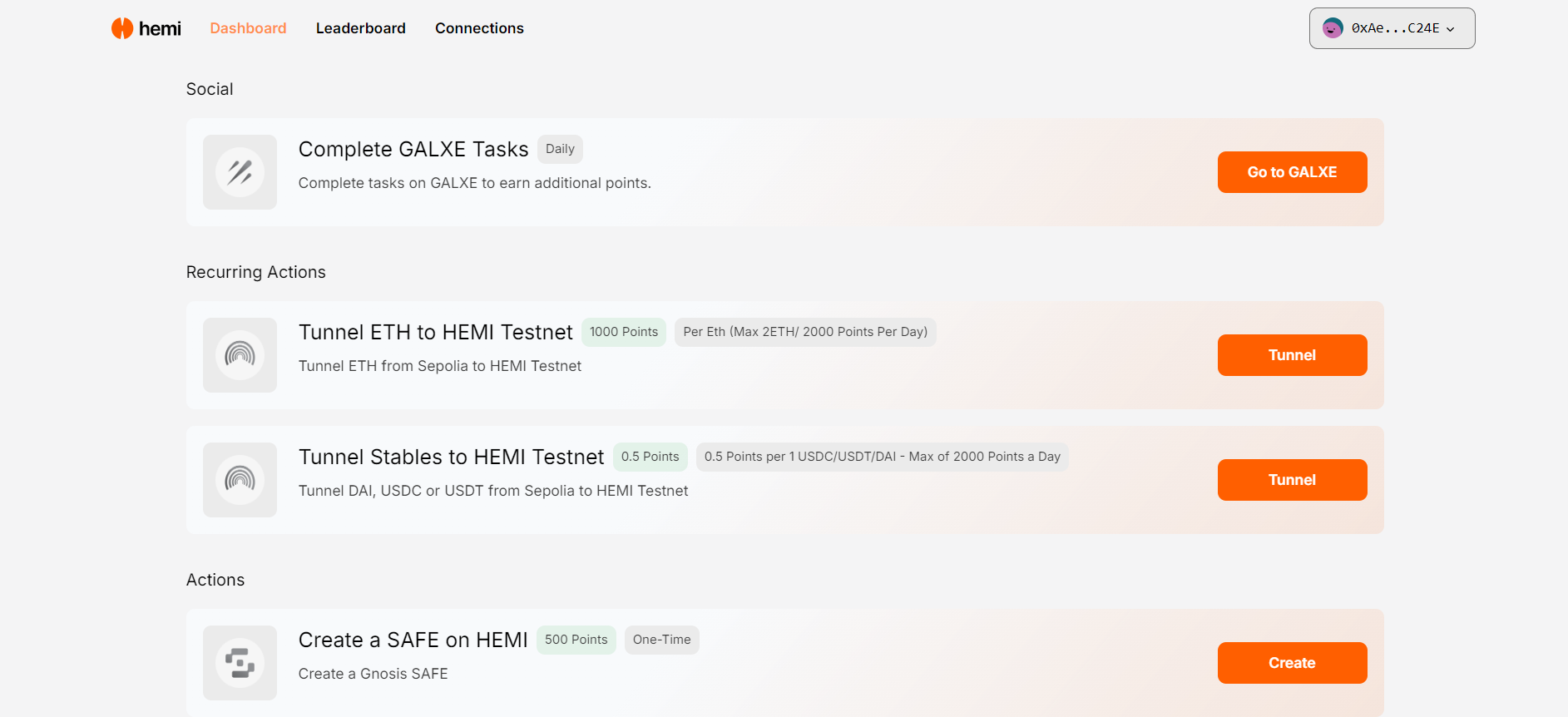1568x717 pixels.
Task: Open the Dashboard tab
Action: [248, 28]
